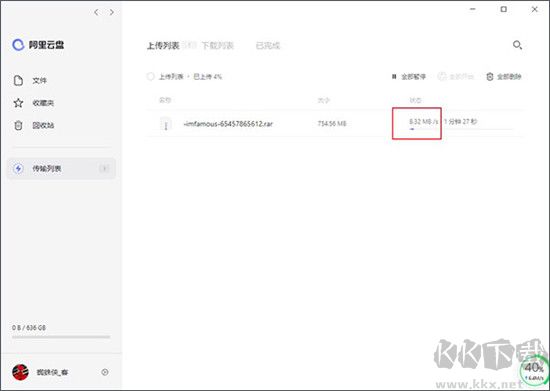The image size is (550, 391).
Task: Maximize the 阿里云盘 window
Action: (503, 9)
